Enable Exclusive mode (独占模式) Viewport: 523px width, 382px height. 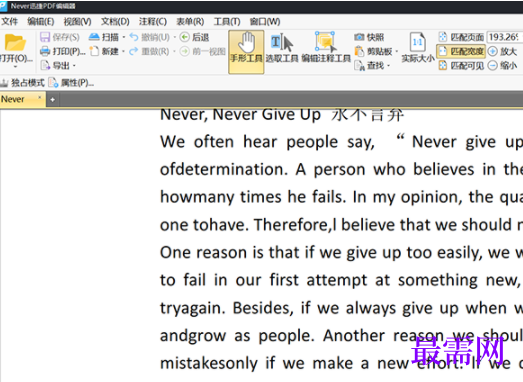[23, 83]
